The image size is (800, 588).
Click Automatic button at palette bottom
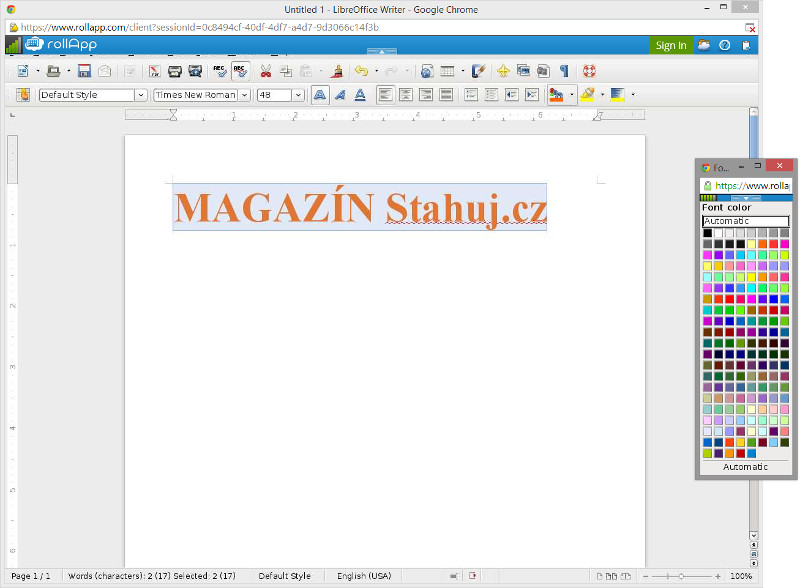(x=745, y=467)
